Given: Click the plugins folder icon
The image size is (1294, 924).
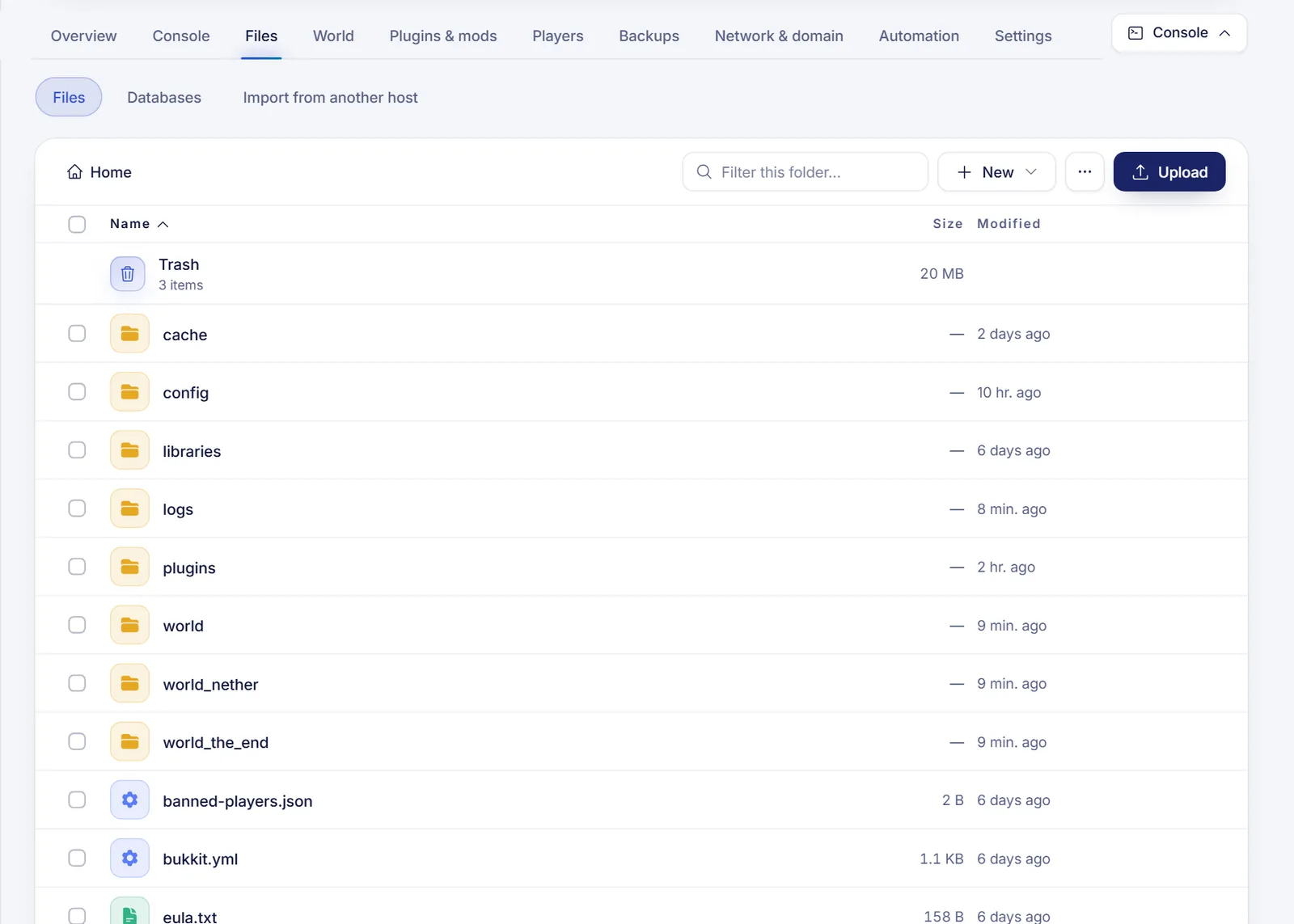Looking at the screenshot, I should (x=129, y=567).
